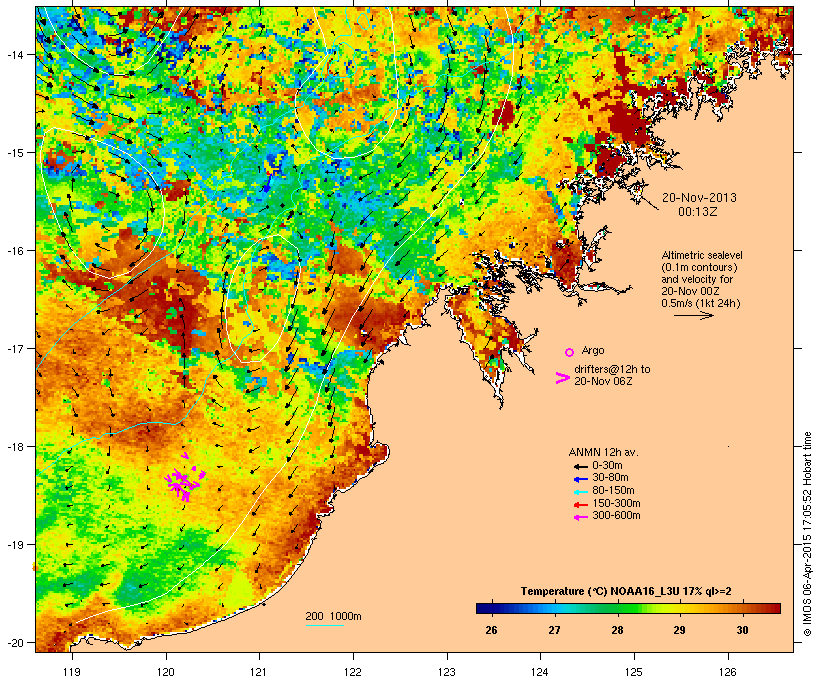Click the latitude axis label -18
Viewport: 820px width, 680px height.
(x=14, y=446)
